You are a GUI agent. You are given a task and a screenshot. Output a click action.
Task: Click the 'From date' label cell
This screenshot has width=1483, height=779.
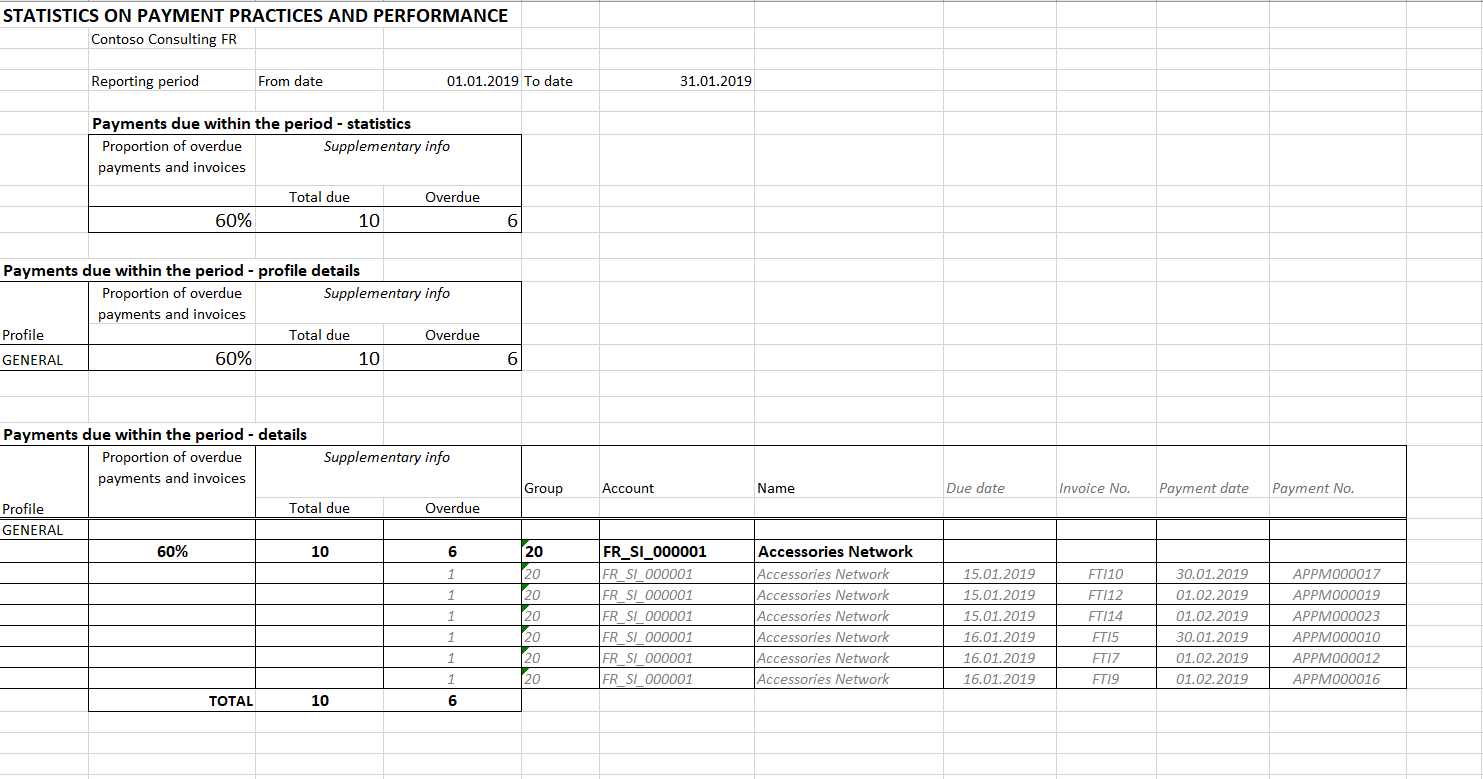click(x=290, y=81)
